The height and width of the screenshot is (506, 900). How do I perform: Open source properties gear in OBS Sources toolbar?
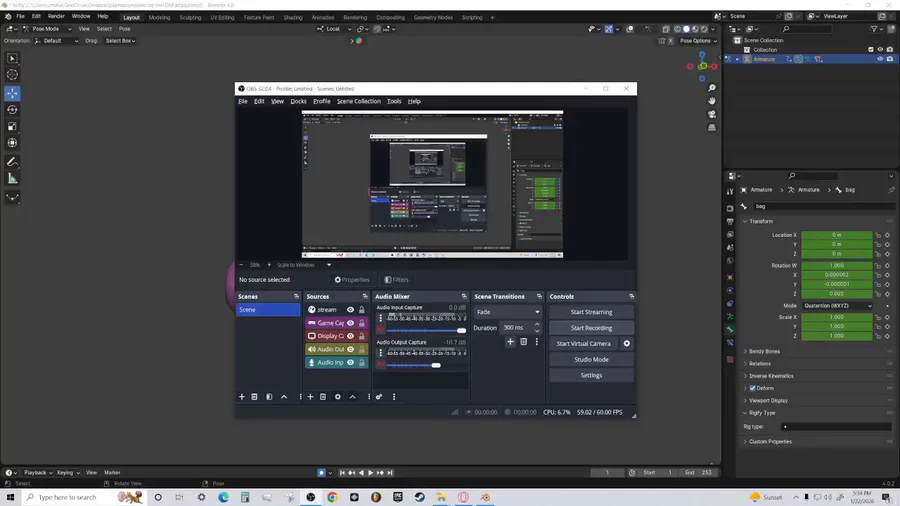tap(338, 397)
